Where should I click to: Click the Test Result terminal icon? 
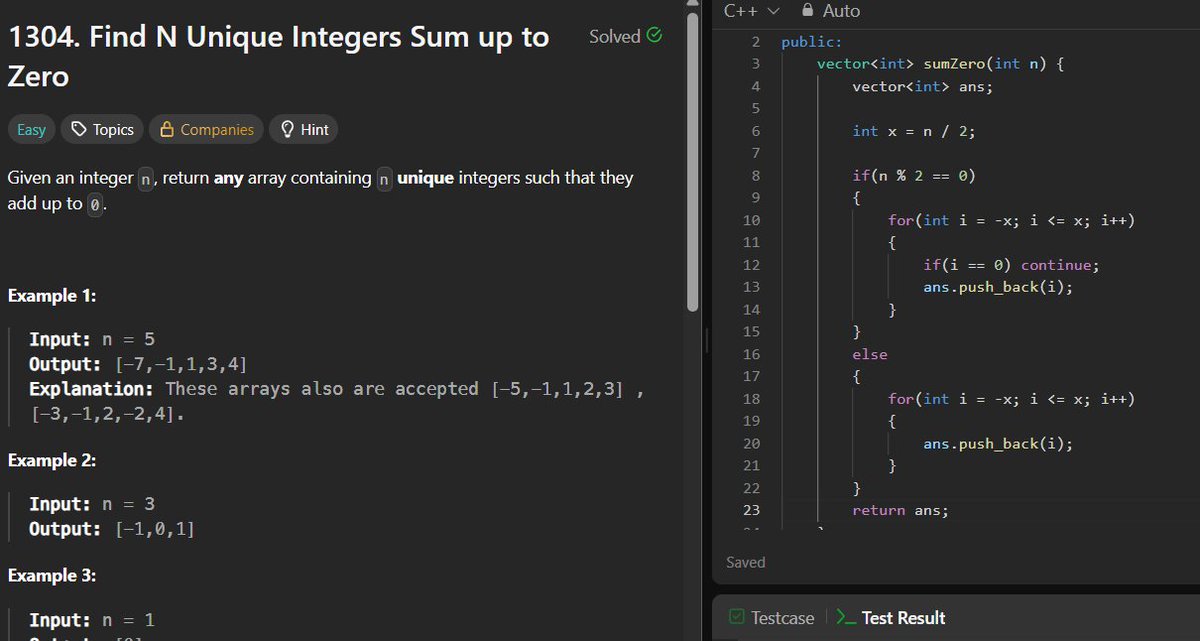846,618
